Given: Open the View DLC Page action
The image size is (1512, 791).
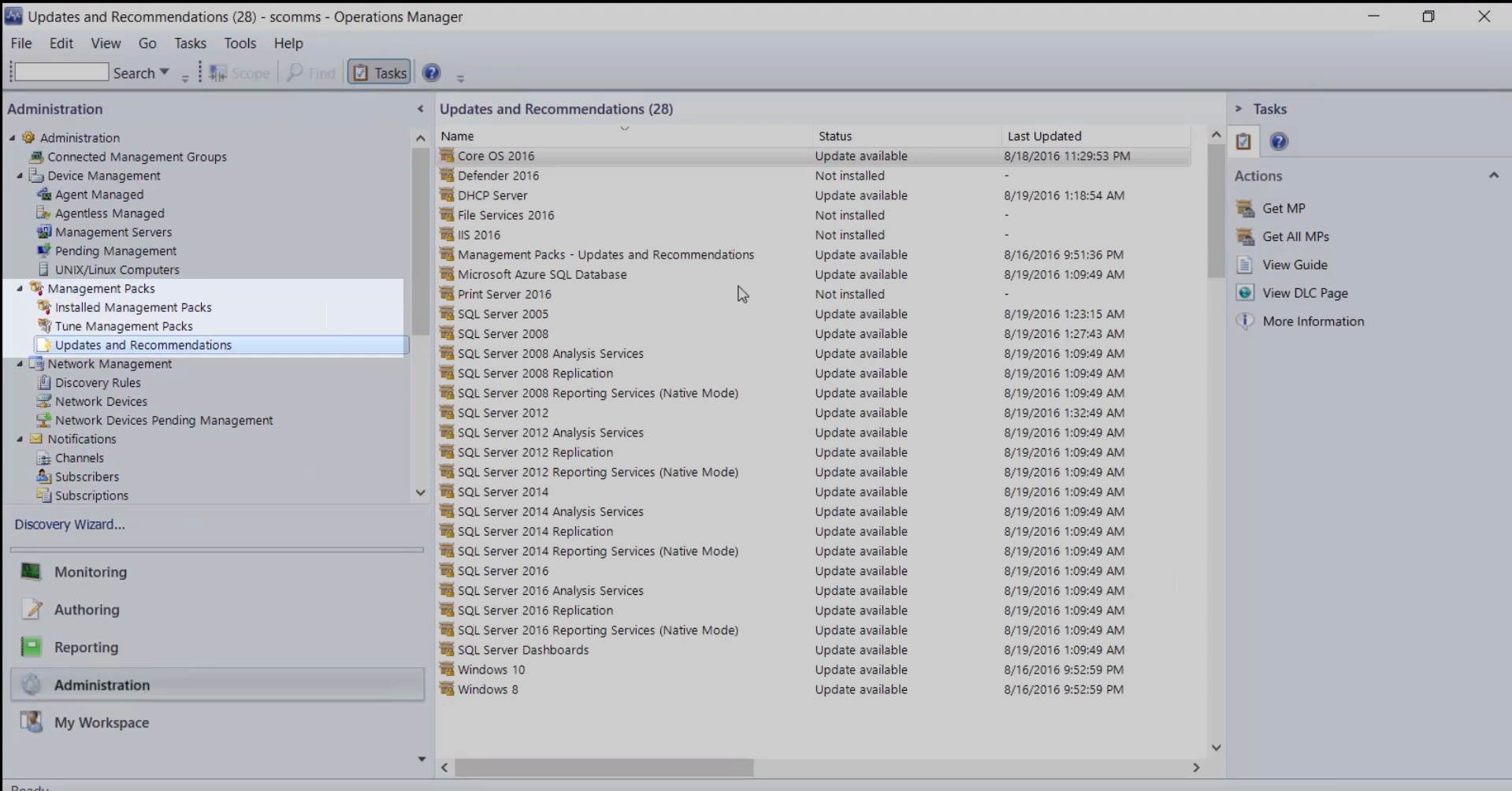Looking at the screenshot, I should (1305, 293).
